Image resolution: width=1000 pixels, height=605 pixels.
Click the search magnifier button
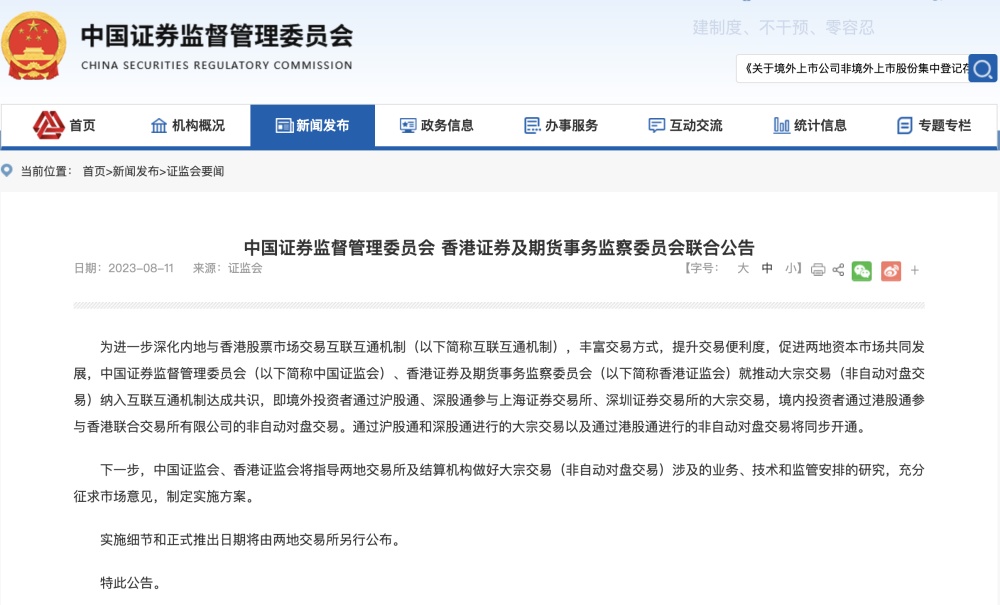983,69
